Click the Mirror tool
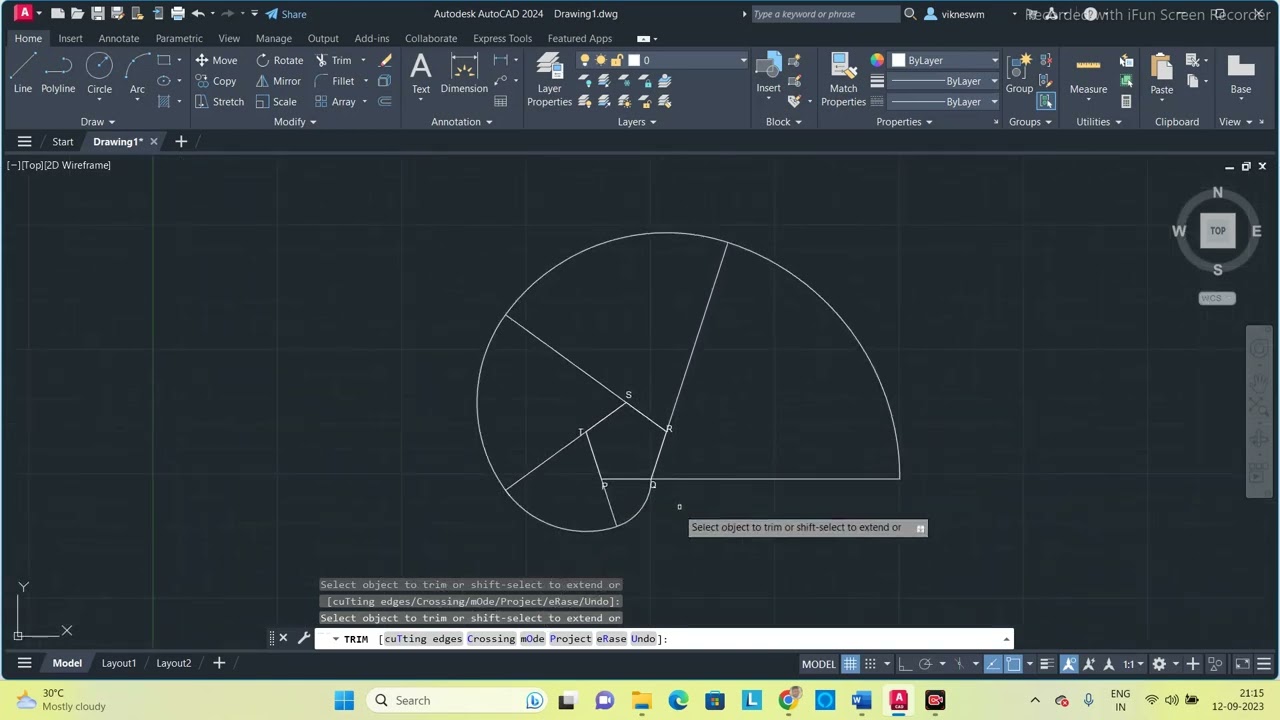Image resolution: width=1280 pixels, height=720 pixels. [278, 81]
